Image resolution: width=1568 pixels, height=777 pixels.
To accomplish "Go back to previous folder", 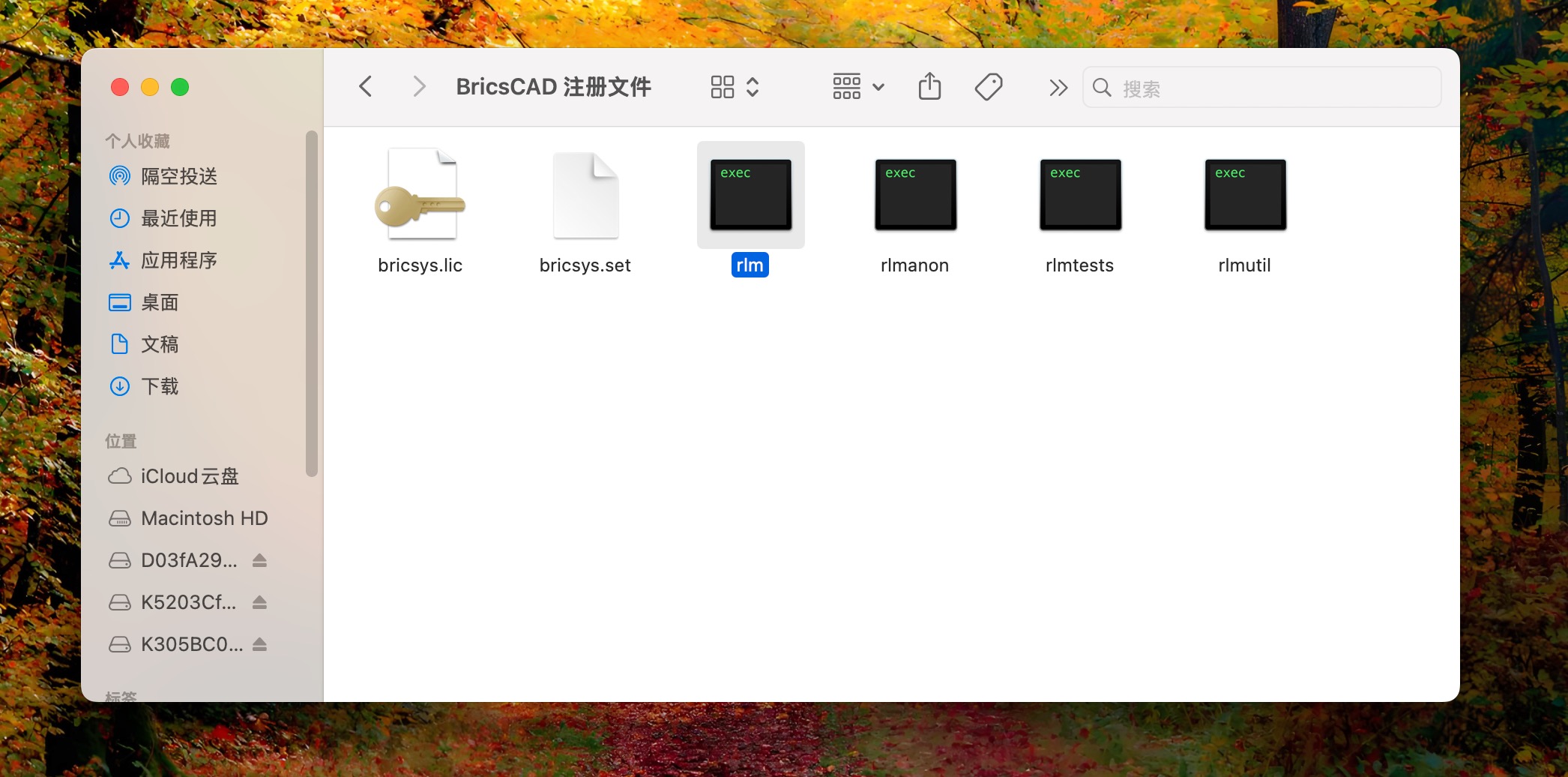I will click(366, 87).
